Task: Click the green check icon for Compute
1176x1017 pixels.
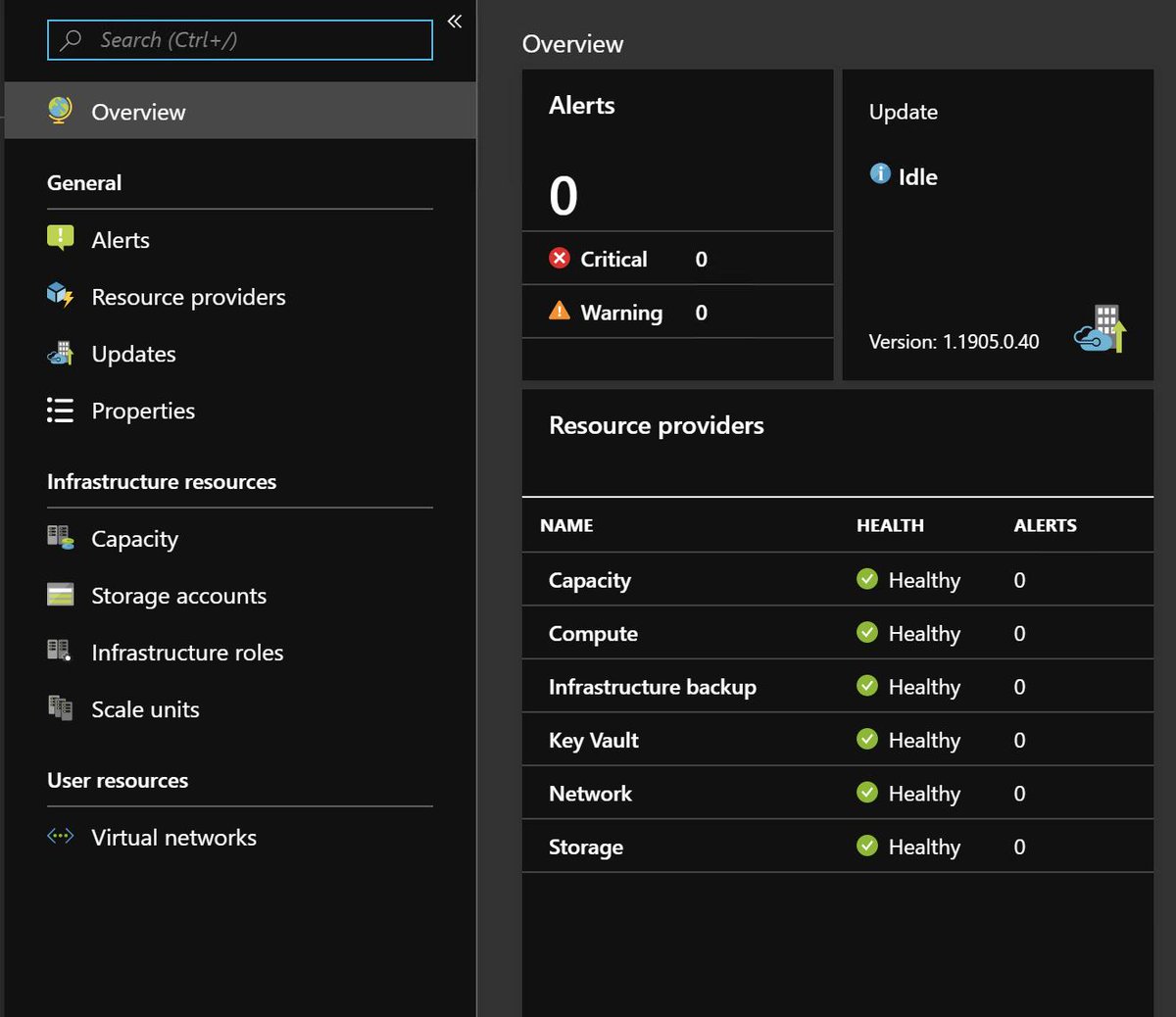Action: 867,632
